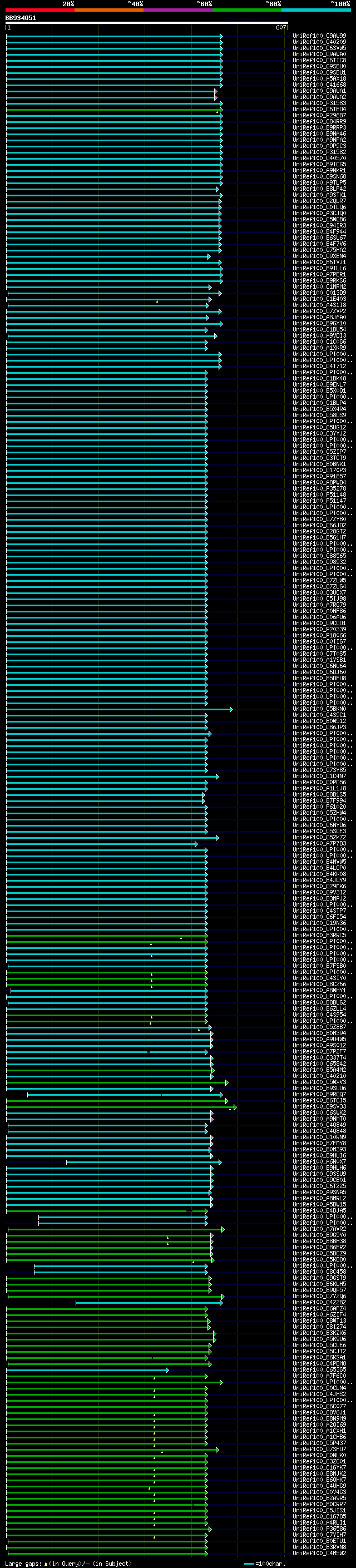Select hit UniRef100_B3RRC5

click(x=319, y=935)
